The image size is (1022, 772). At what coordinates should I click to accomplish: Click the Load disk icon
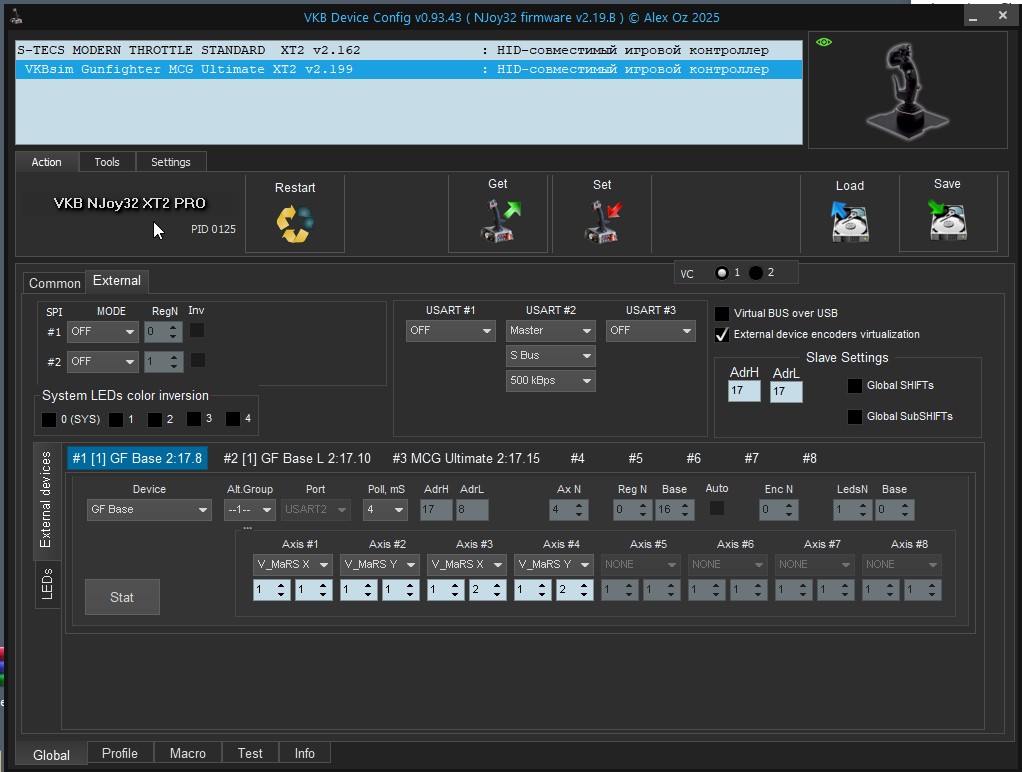coord(849,221)
